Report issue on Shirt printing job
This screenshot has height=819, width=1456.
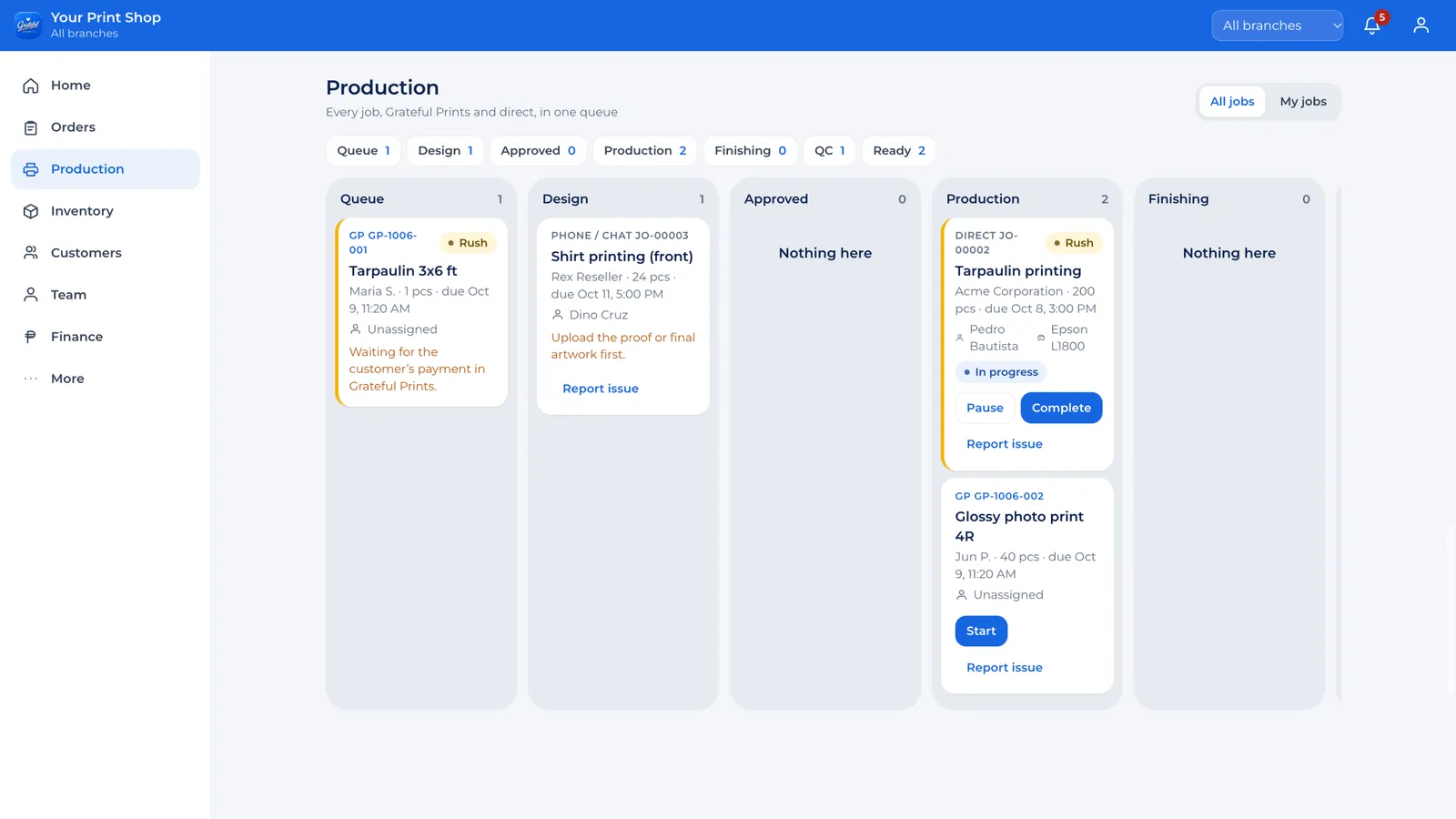point(601,389)
